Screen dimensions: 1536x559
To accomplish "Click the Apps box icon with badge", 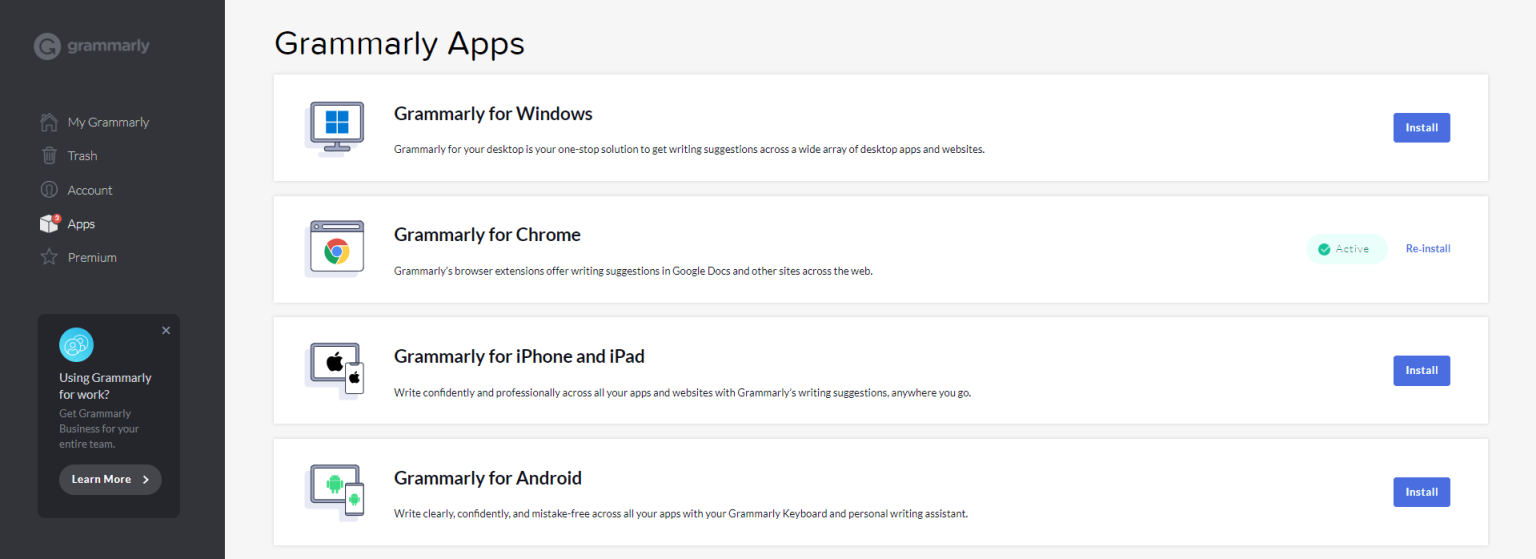I will click(49, 224).
